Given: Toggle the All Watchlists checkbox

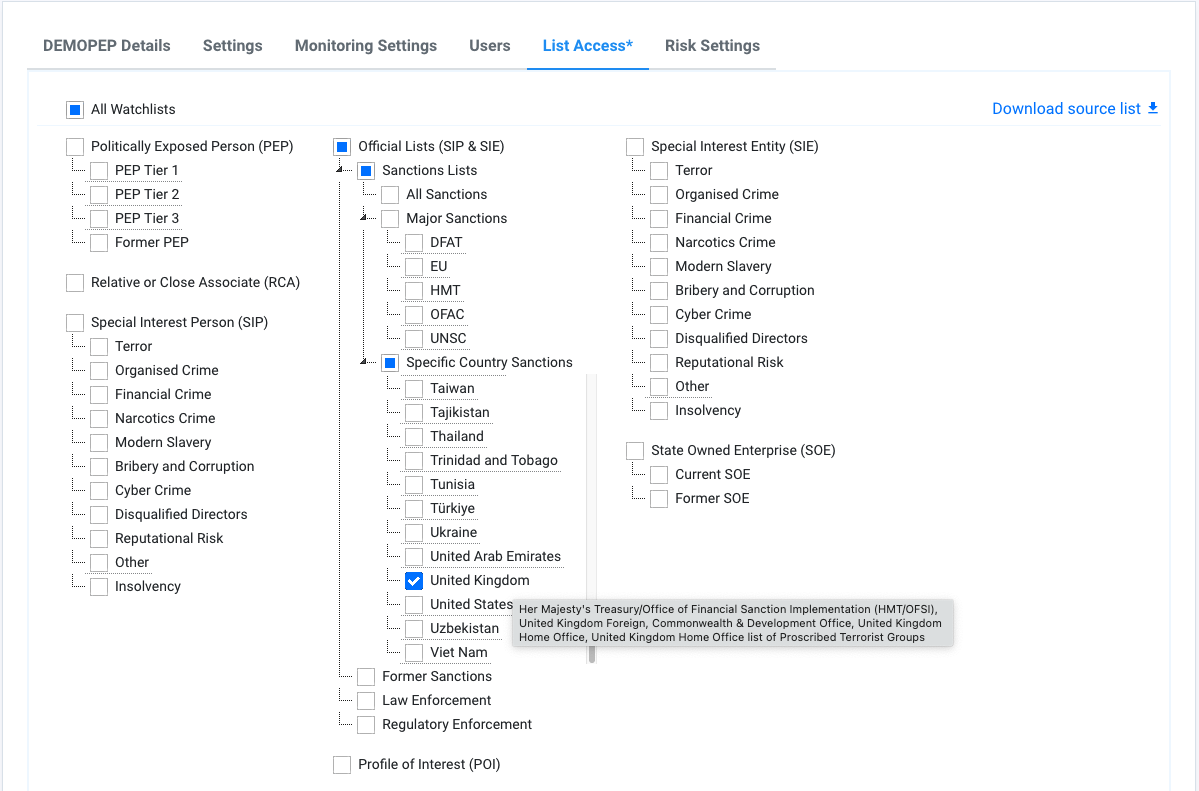Looking at the screenshot, I should (76, 109).
